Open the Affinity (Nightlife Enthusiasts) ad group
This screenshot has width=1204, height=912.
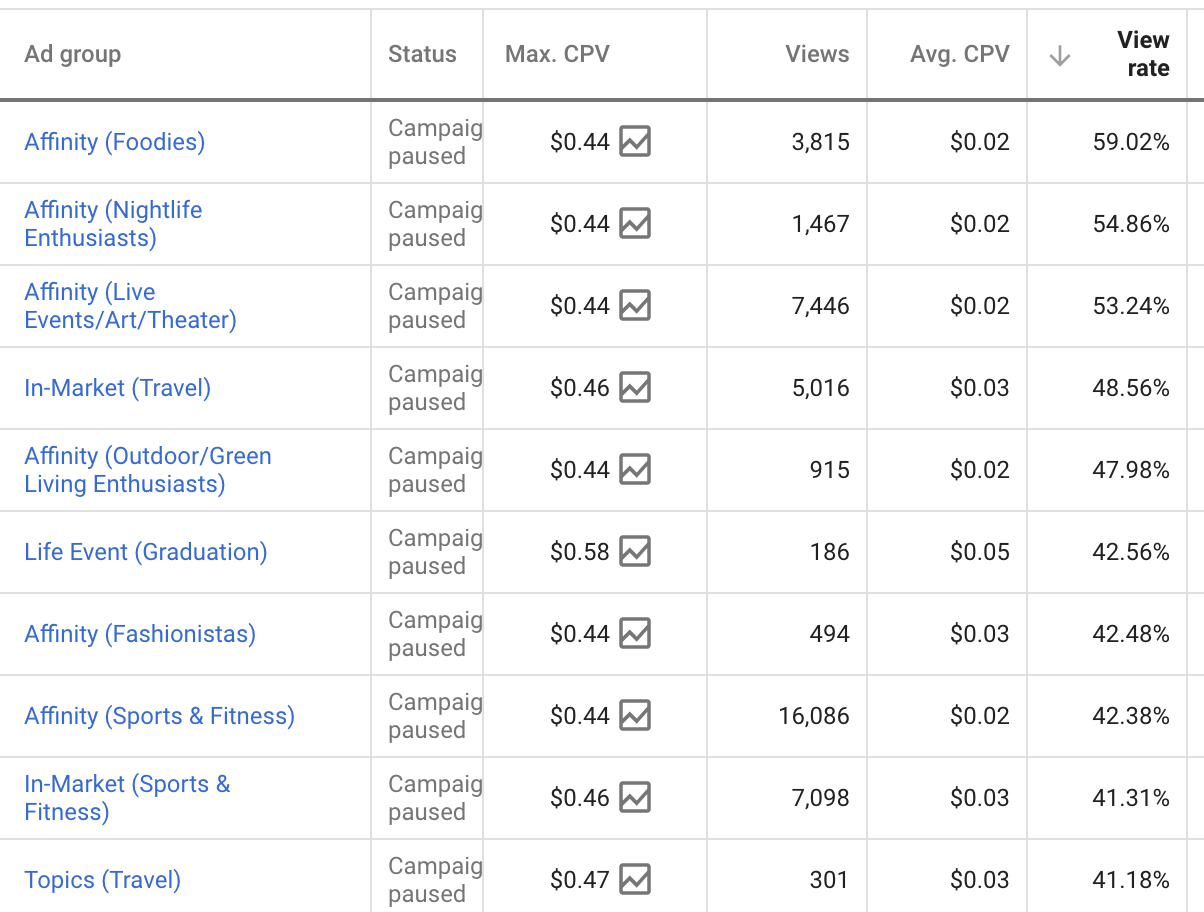click(x=113, y=224)
